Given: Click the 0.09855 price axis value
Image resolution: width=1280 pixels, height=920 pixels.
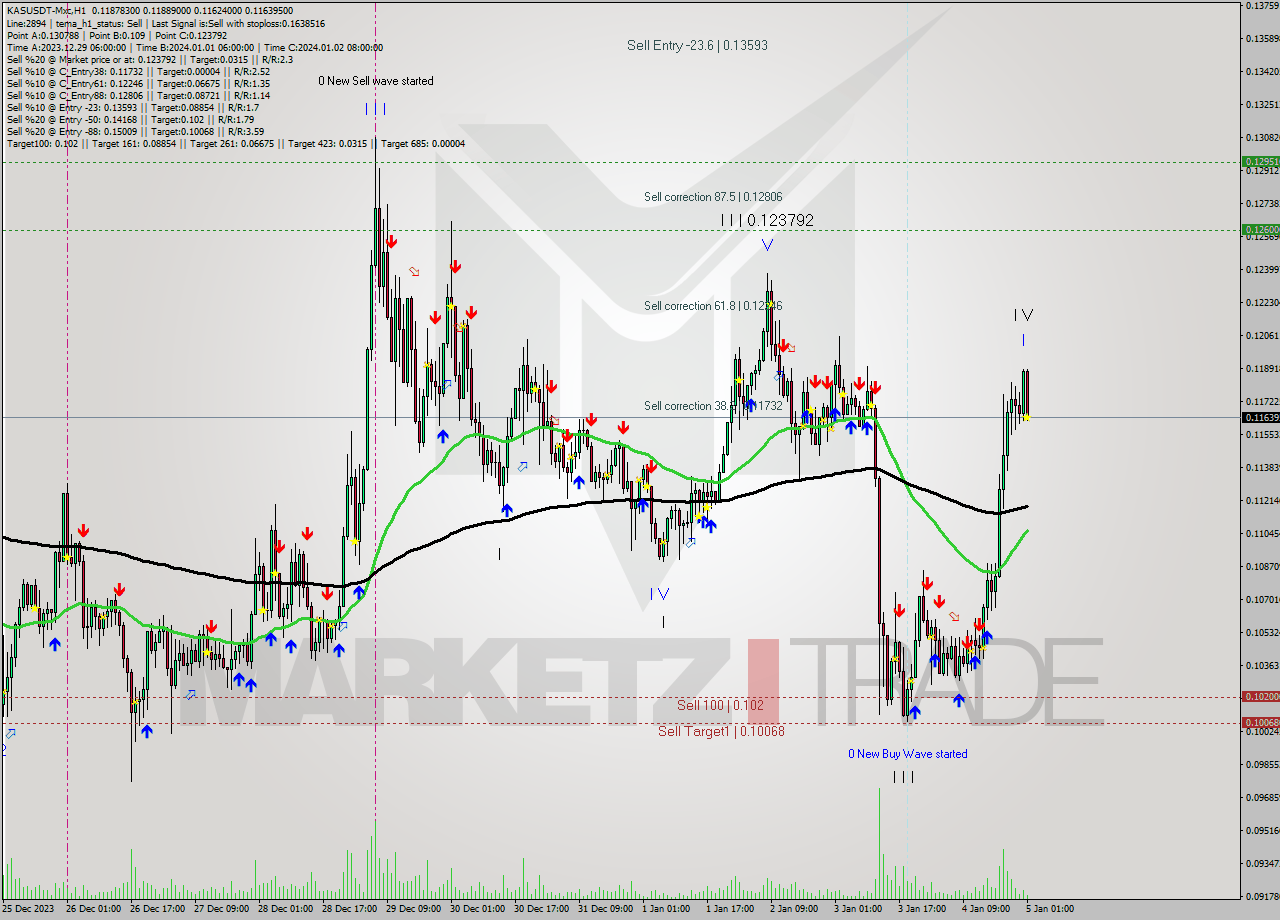Looking at the screenshot, I should tap(1263, 764).
